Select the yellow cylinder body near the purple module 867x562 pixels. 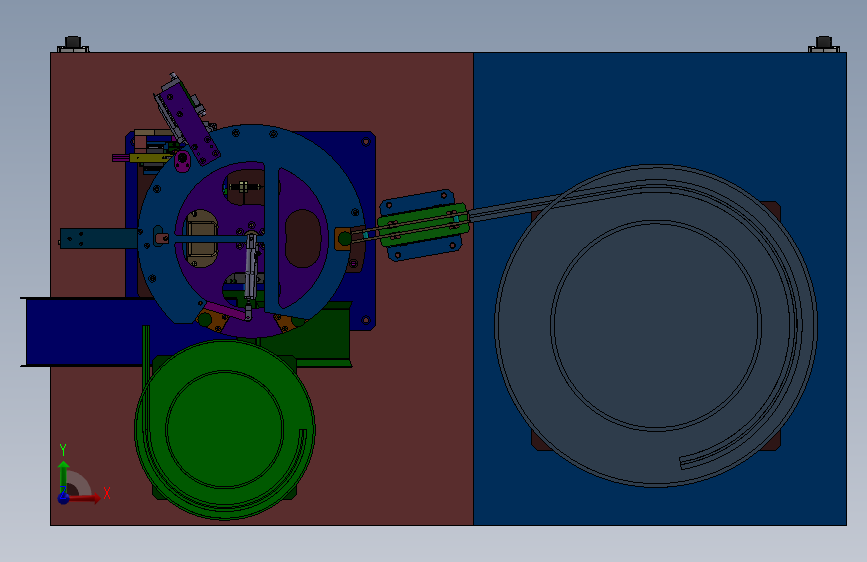coord(148,158)
